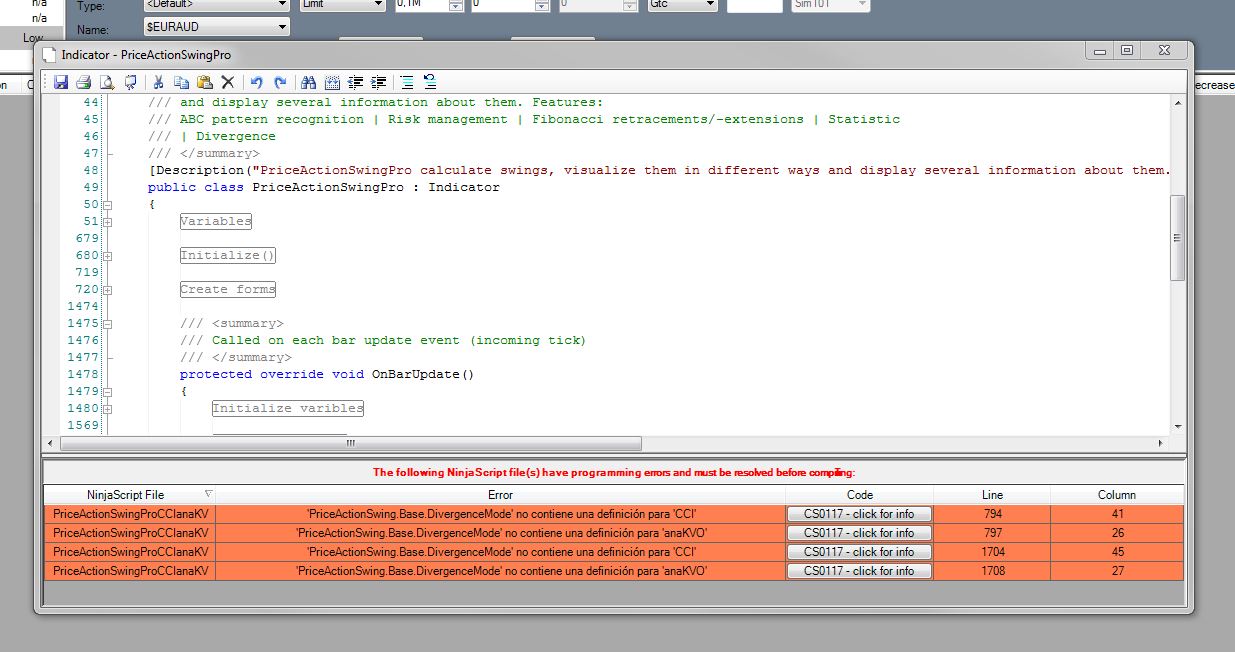Screen dimensions: 1235x652
Task: Select the 'CCI' error message on line 794
Action: [501, 514]
